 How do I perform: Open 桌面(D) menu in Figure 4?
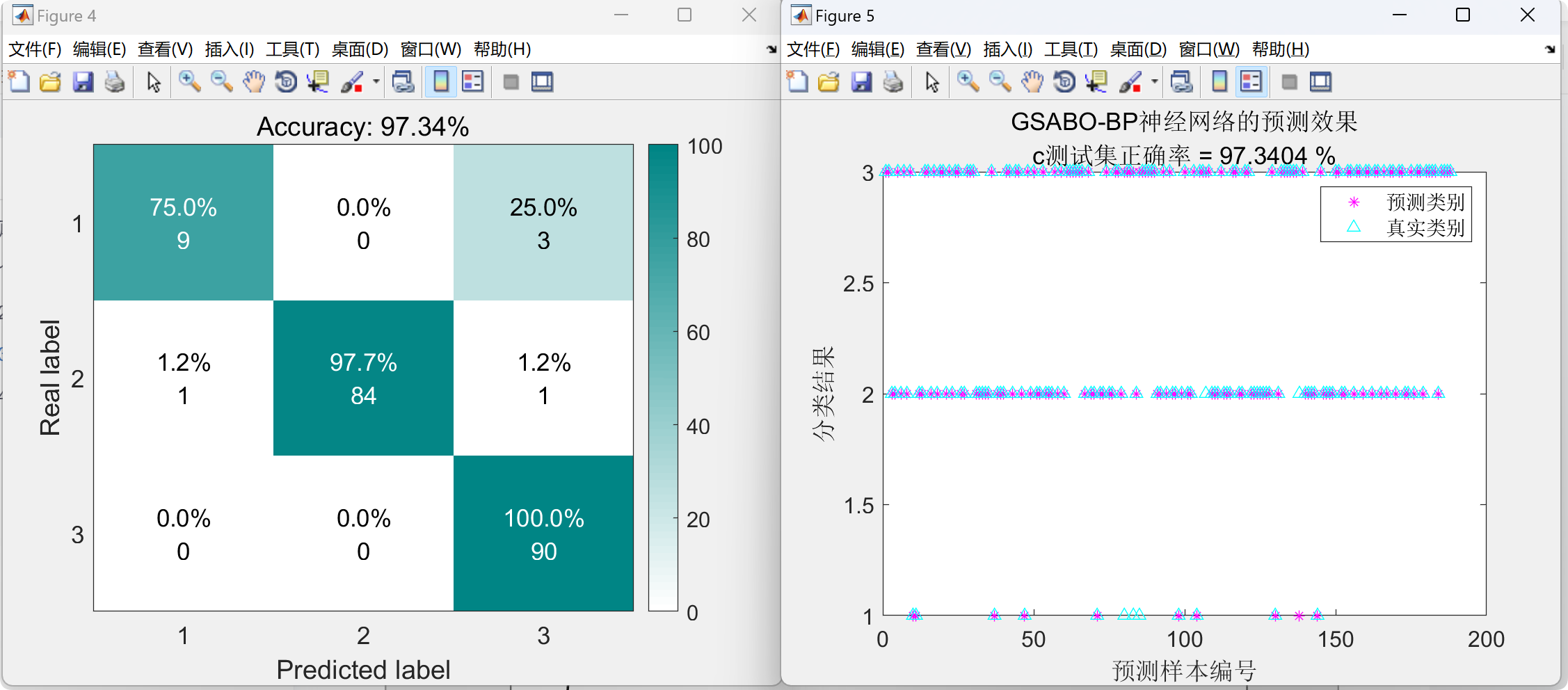pyautogui.click(x=360, y=49)
